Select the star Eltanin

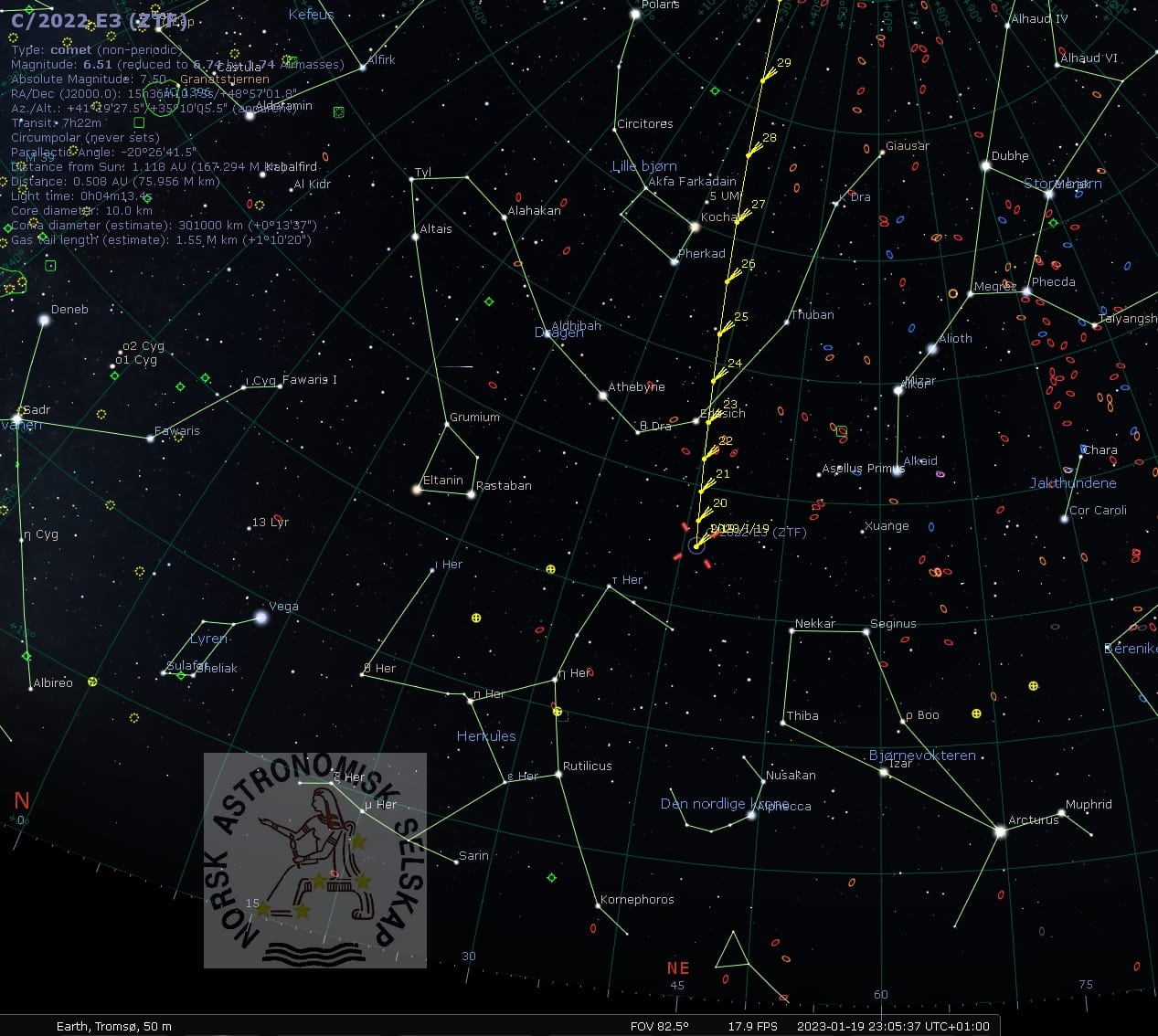[x=418, y=490]
